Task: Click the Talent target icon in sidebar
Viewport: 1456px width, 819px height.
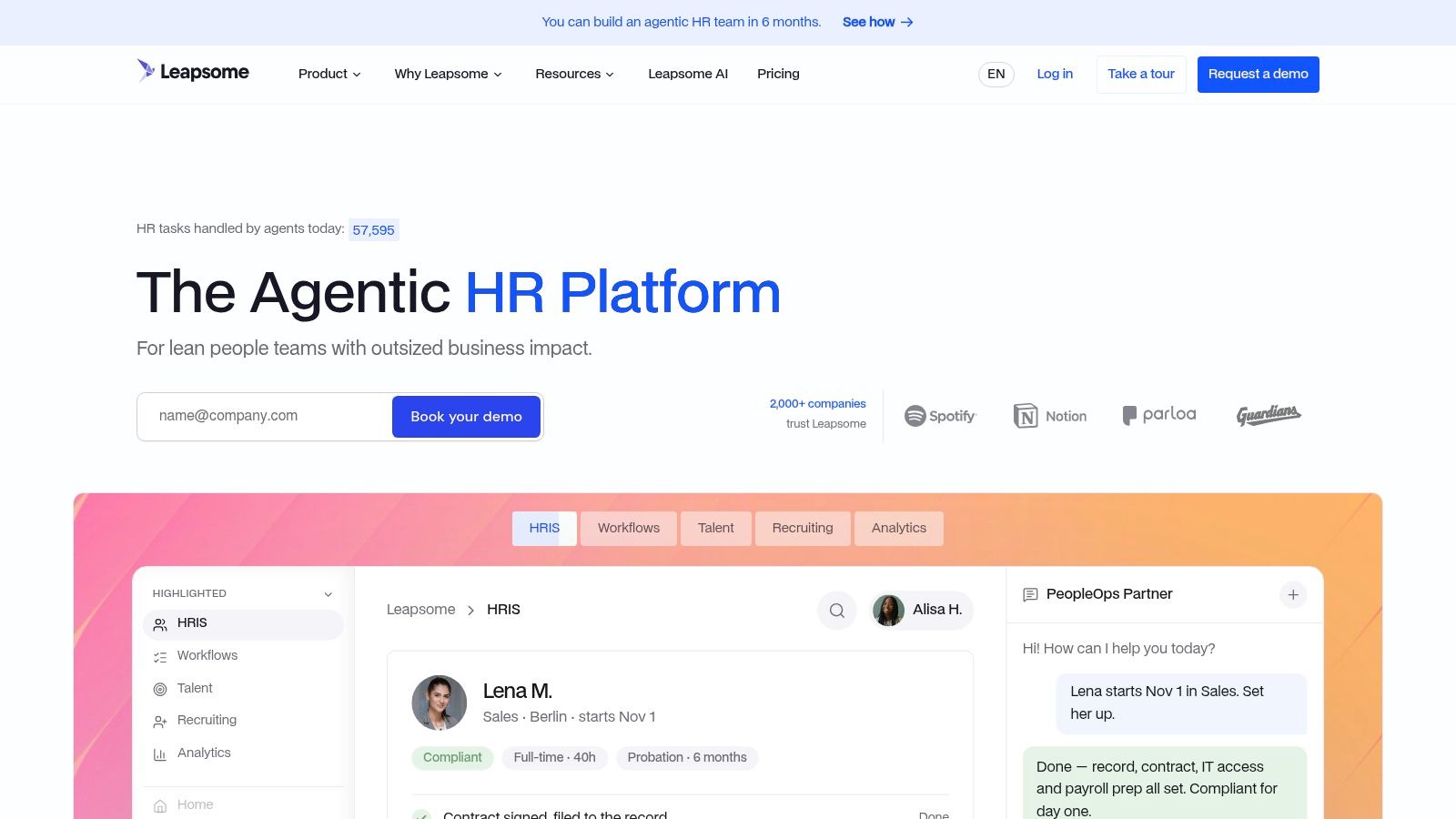Action: click(160, 690)
